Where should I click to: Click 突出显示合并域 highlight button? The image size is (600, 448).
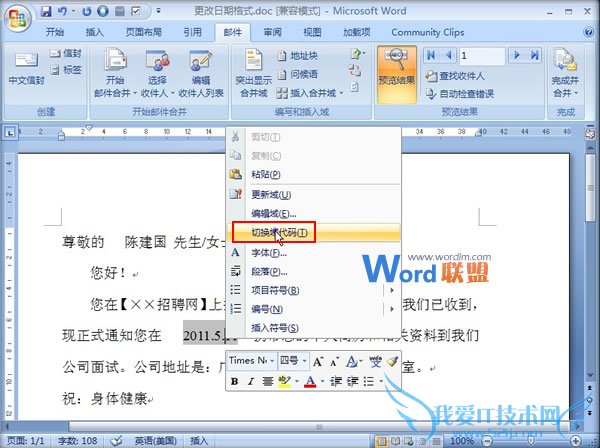[x=253, y=73]
